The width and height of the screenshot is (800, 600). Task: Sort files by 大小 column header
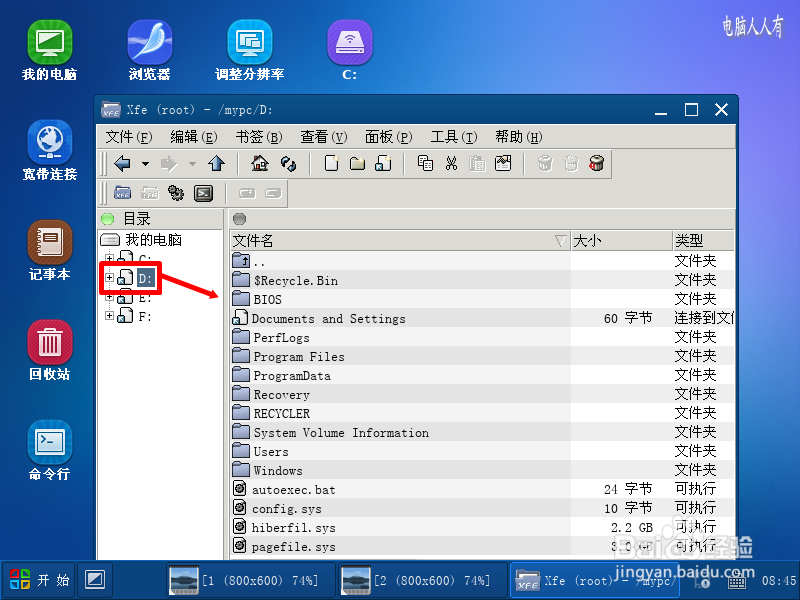coord(621,240)
